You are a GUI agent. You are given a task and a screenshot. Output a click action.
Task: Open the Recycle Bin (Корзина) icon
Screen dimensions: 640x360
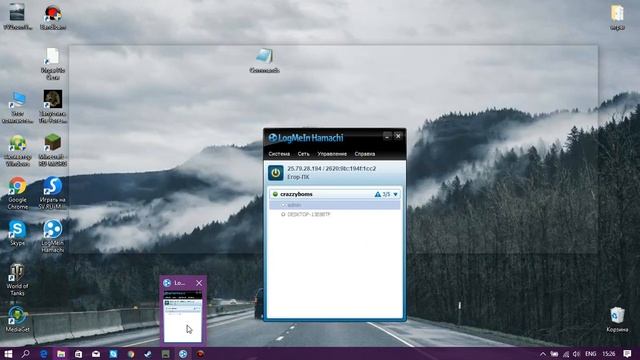pyautogui.click(x=617, y=320)
